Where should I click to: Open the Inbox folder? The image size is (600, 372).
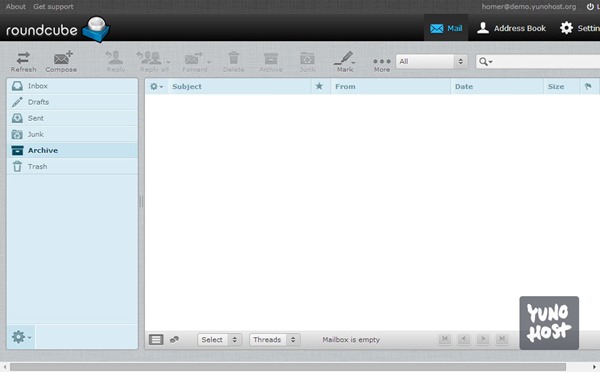pyautogui.click(x=72, y=86)
